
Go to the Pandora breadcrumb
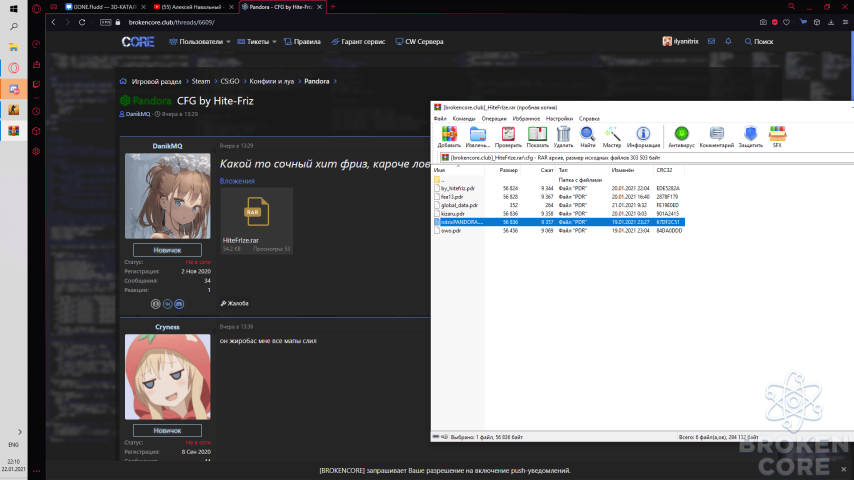tap(316, 81)
